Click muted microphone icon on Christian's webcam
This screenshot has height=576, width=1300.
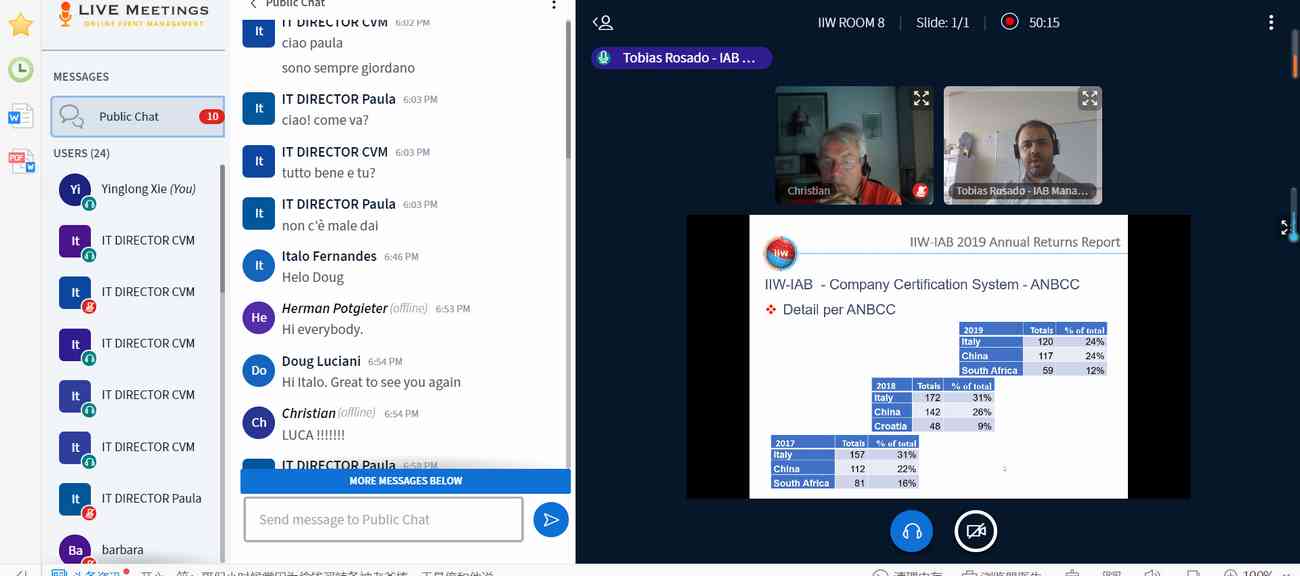point(920,191)
